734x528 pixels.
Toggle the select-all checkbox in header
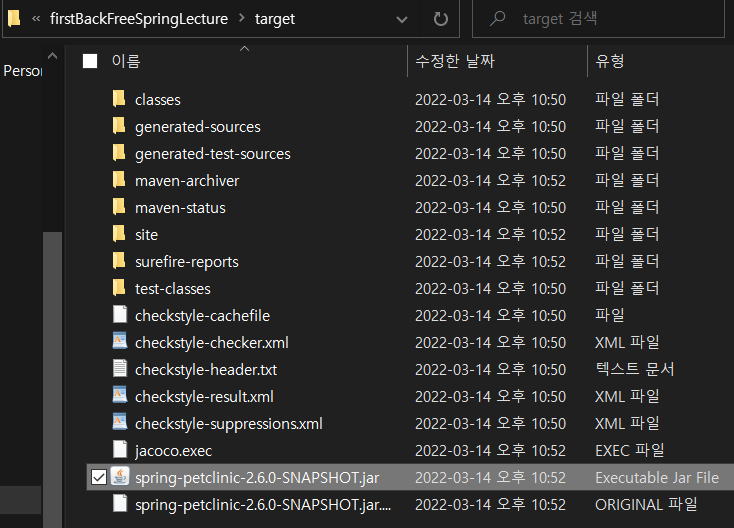click(90, 61)
